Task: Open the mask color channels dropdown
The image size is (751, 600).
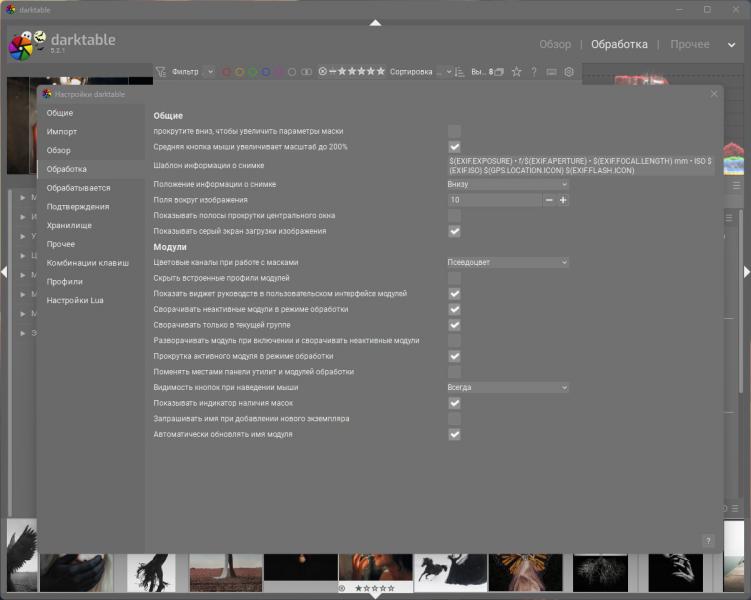Action: (x=507, y=262)
